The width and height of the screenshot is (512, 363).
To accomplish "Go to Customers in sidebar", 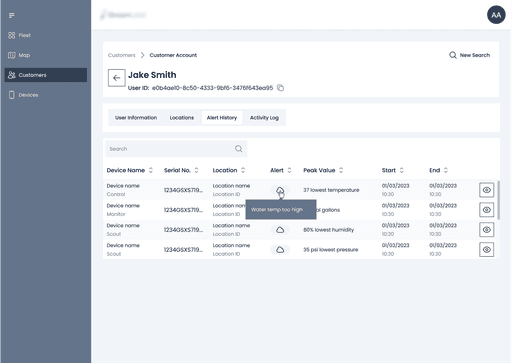I will pyautogui.click(x=46, y=75).
